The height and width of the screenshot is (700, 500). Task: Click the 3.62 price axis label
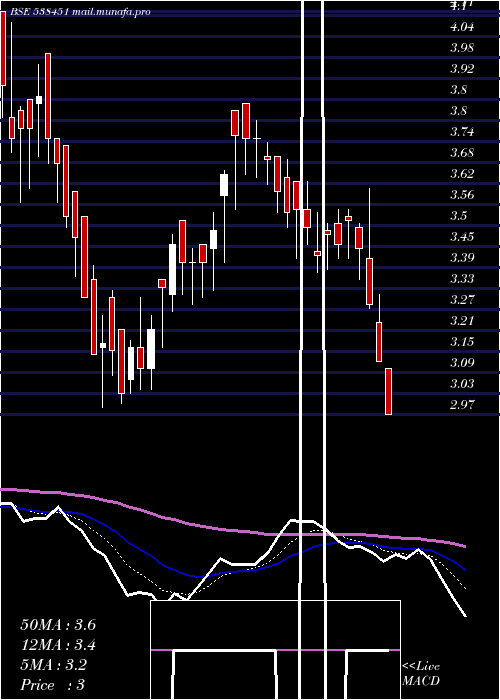(462, 174)
